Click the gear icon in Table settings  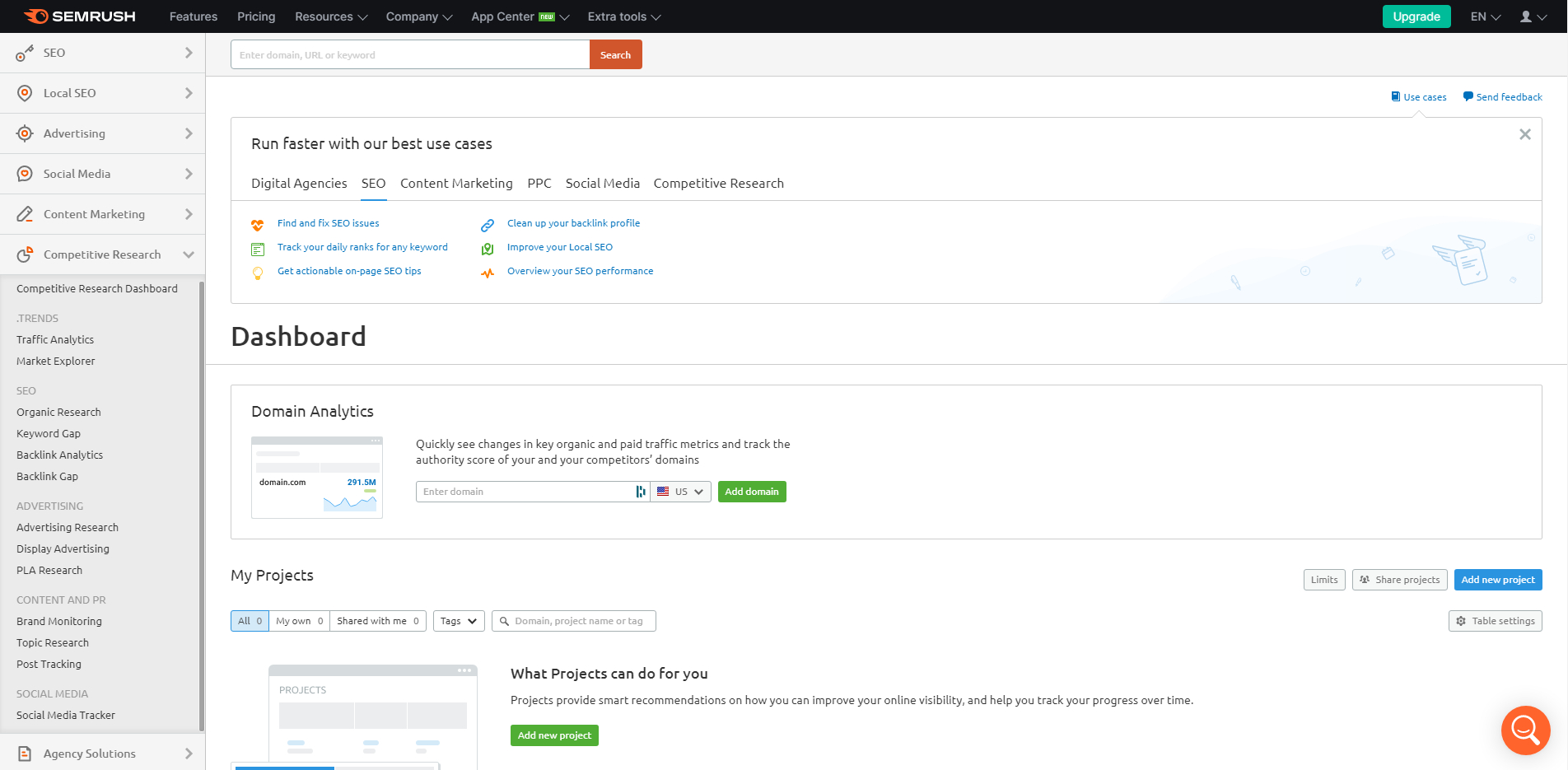(x=1461, y=621)
